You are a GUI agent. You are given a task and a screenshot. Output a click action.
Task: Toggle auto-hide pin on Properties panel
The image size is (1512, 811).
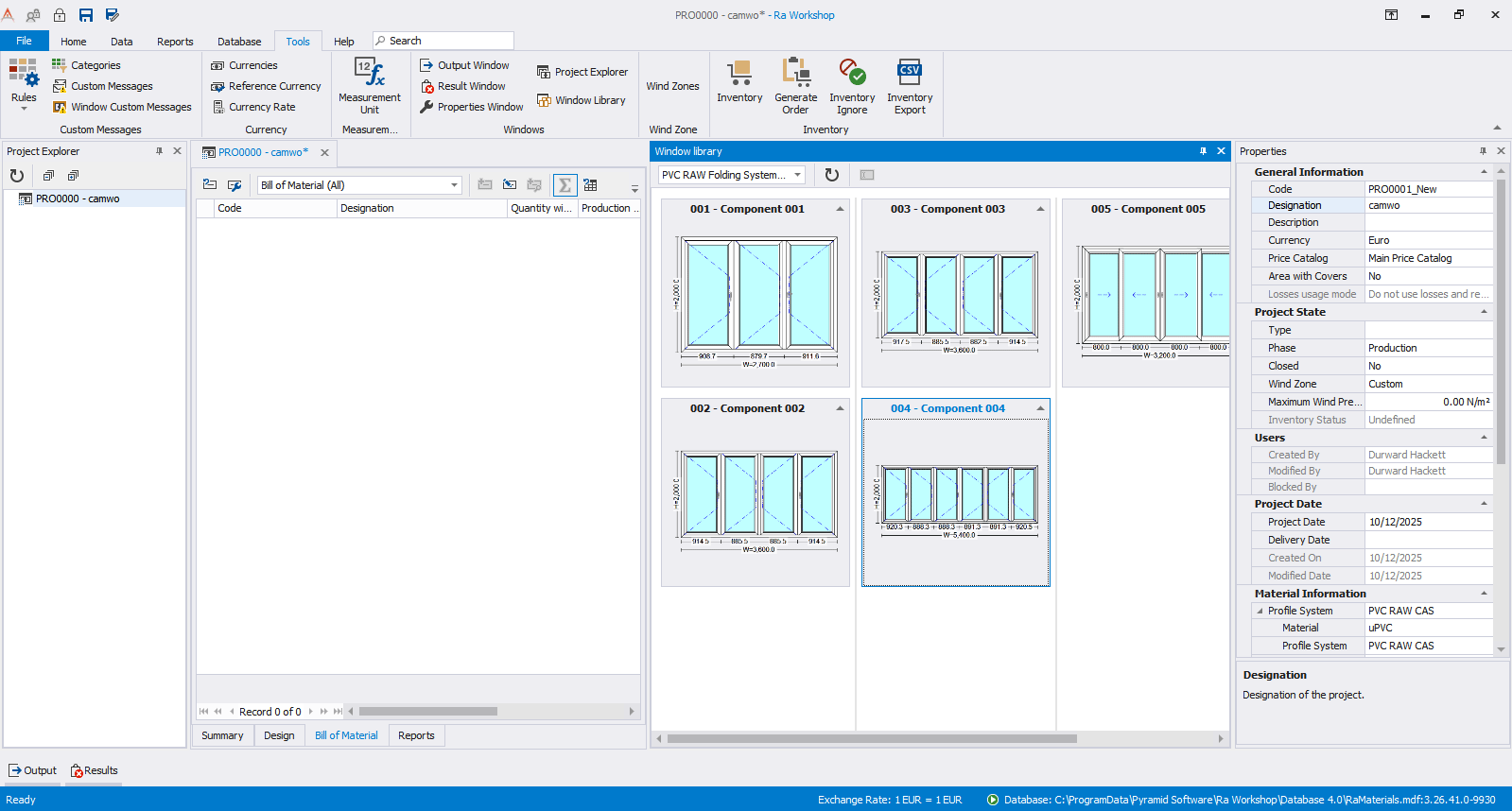tap(1483, 151)
